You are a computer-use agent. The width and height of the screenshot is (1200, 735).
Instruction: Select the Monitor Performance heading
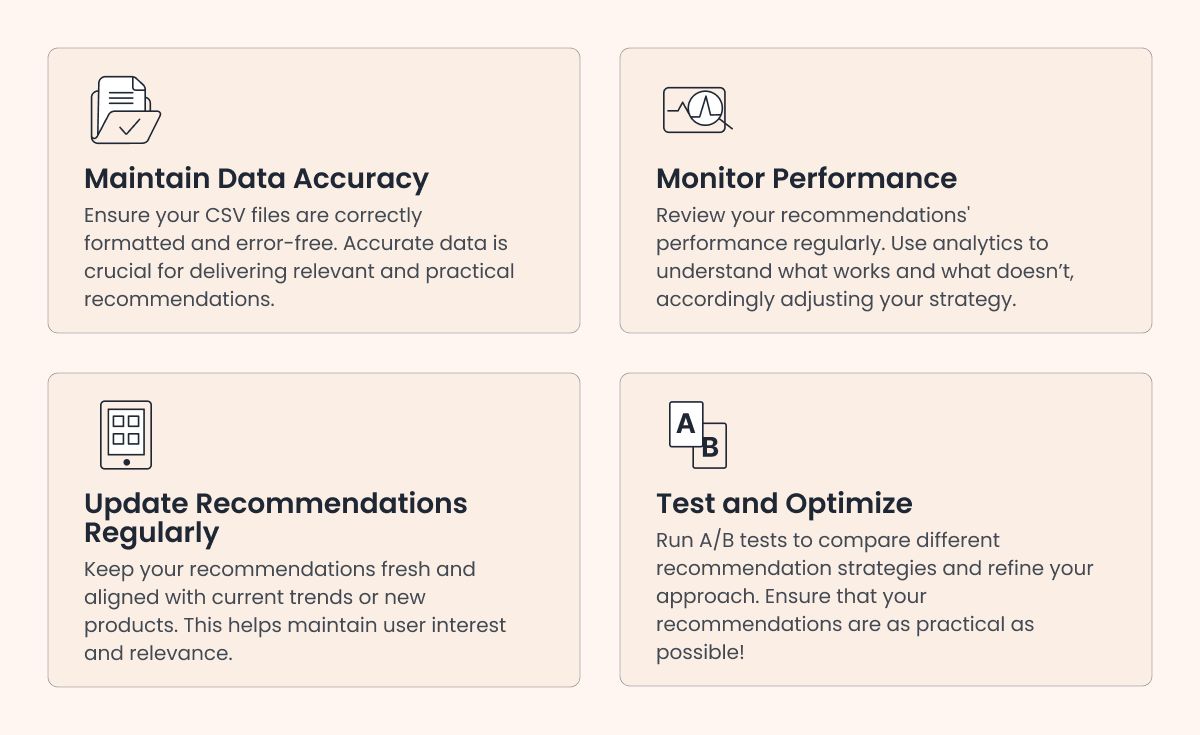coord(806,179)
